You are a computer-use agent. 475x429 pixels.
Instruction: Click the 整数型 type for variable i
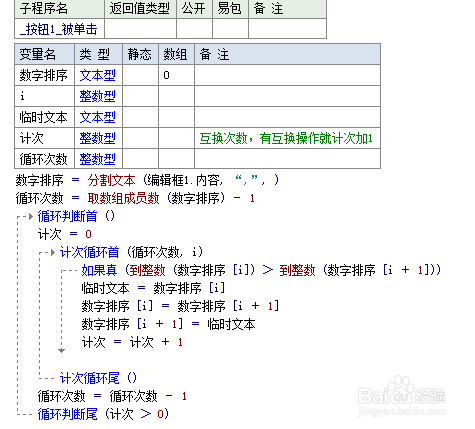tap(97, 96)
